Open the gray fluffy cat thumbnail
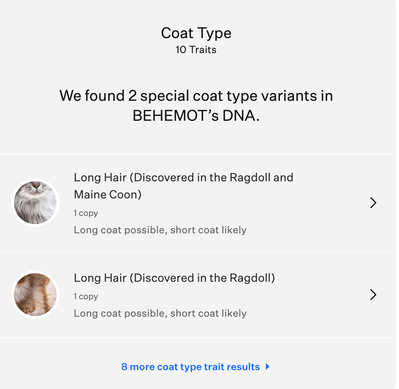This screenshot has height=389, width=399. [35, 202]
